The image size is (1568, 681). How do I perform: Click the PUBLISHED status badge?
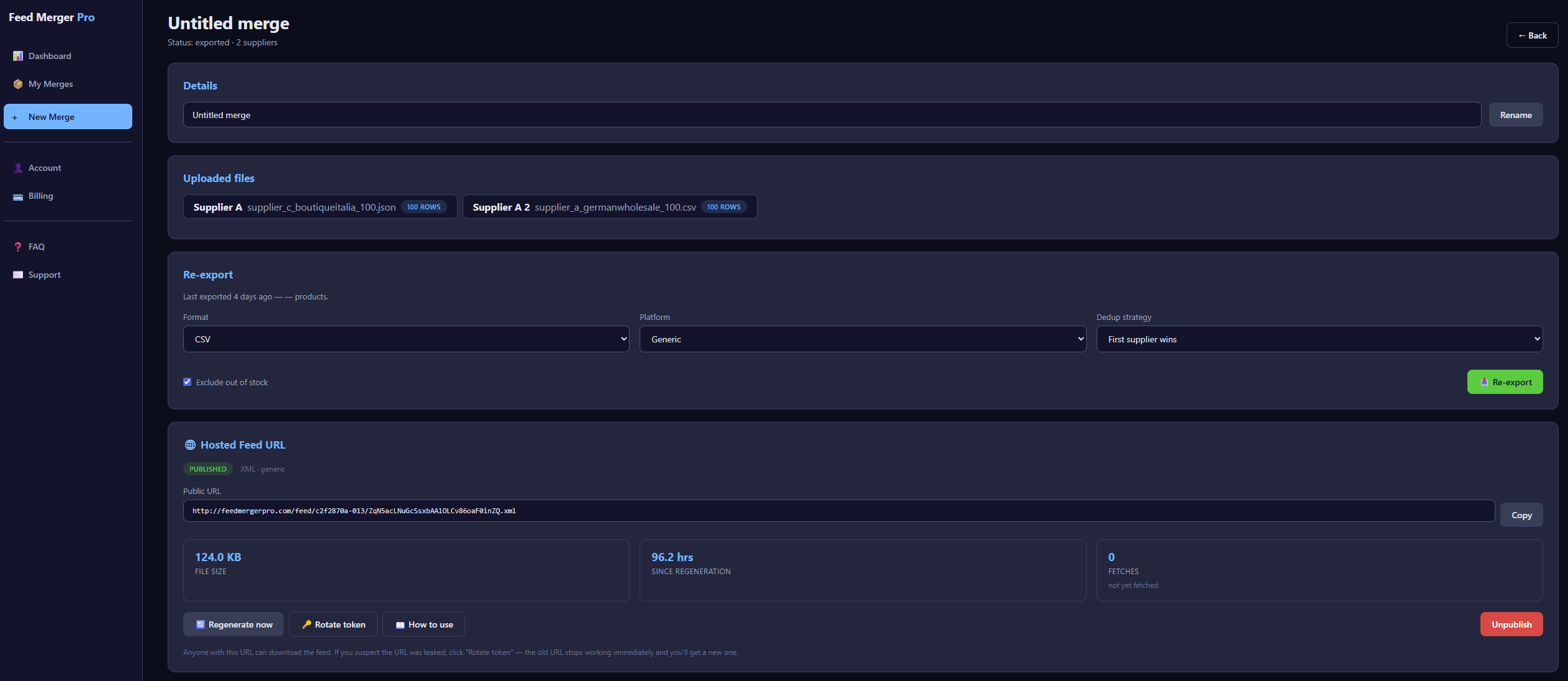(208, 469)
